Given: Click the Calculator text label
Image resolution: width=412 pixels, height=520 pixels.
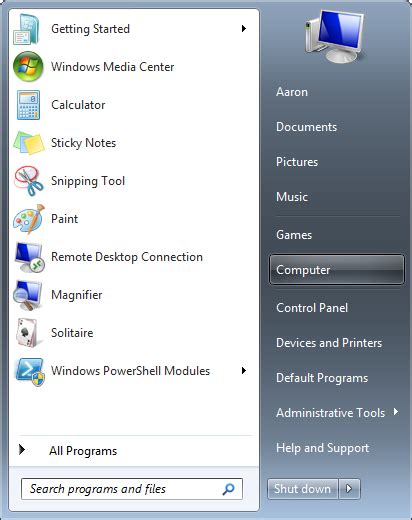Looking at the screenshot, I should 78,105.
